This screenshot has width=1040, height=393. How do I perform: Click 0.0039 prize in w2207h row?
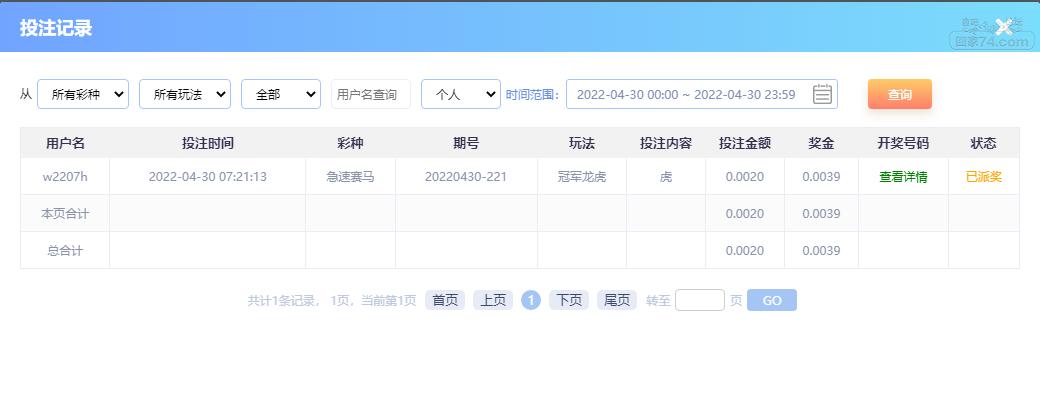point(821,177)
